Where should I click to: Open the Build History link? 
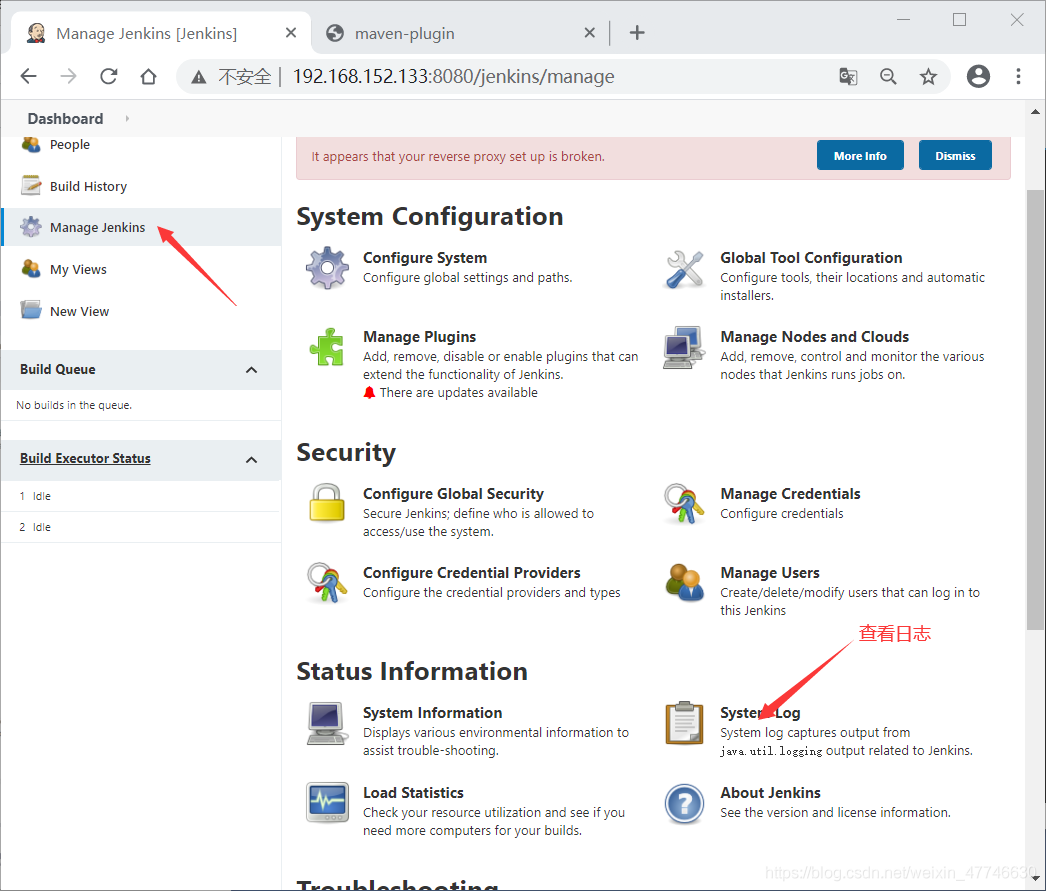coord(88,187)
